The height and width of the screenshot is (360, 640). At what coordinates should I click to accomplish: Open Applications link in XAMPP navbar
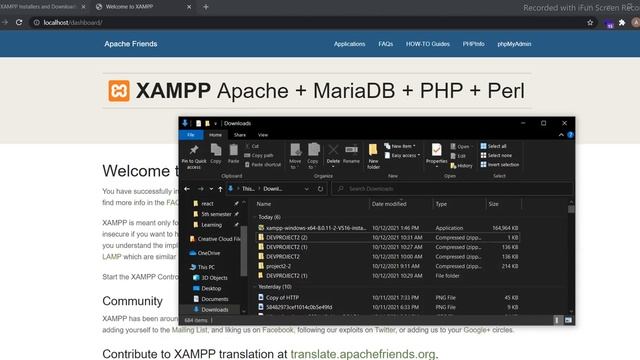(349, 44)
